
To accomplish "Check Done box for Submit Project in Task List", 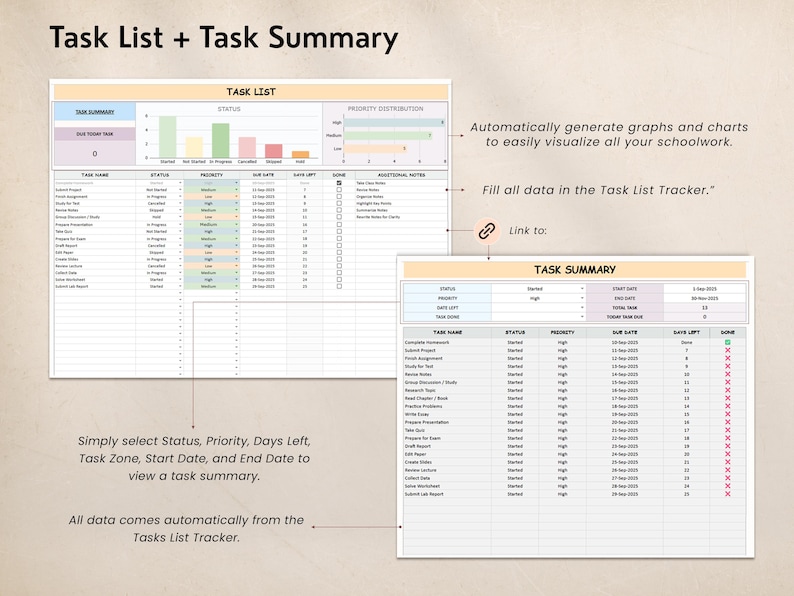I will 339,190.
